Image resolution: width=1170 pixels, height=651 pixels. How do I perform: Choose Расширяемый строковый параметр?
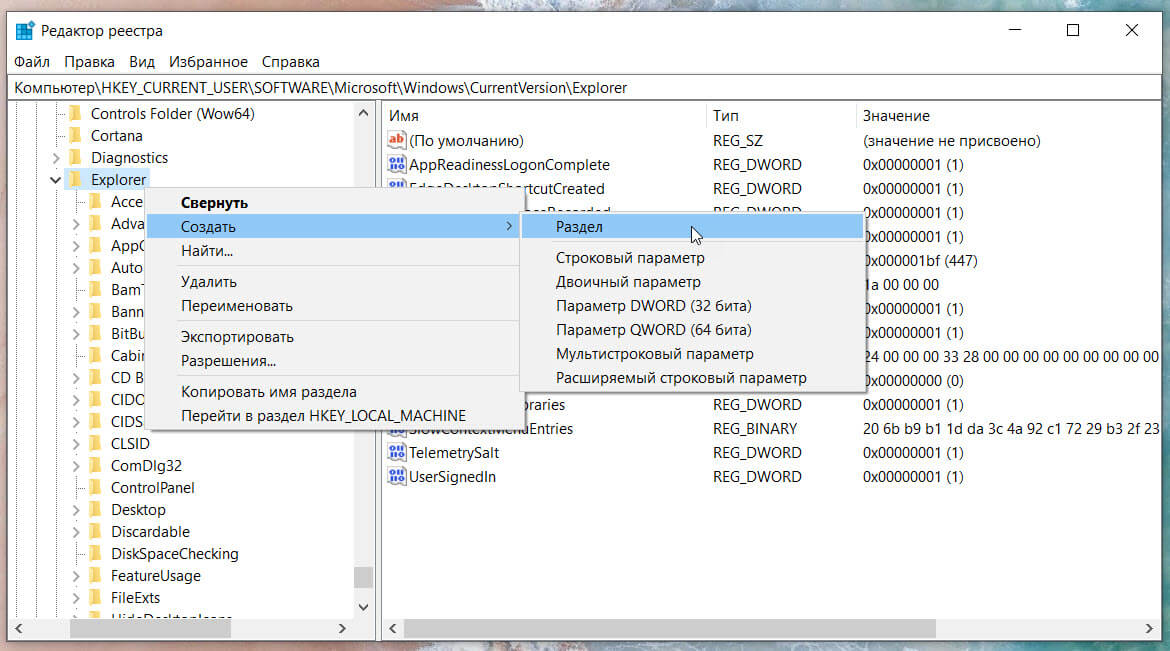692,377
